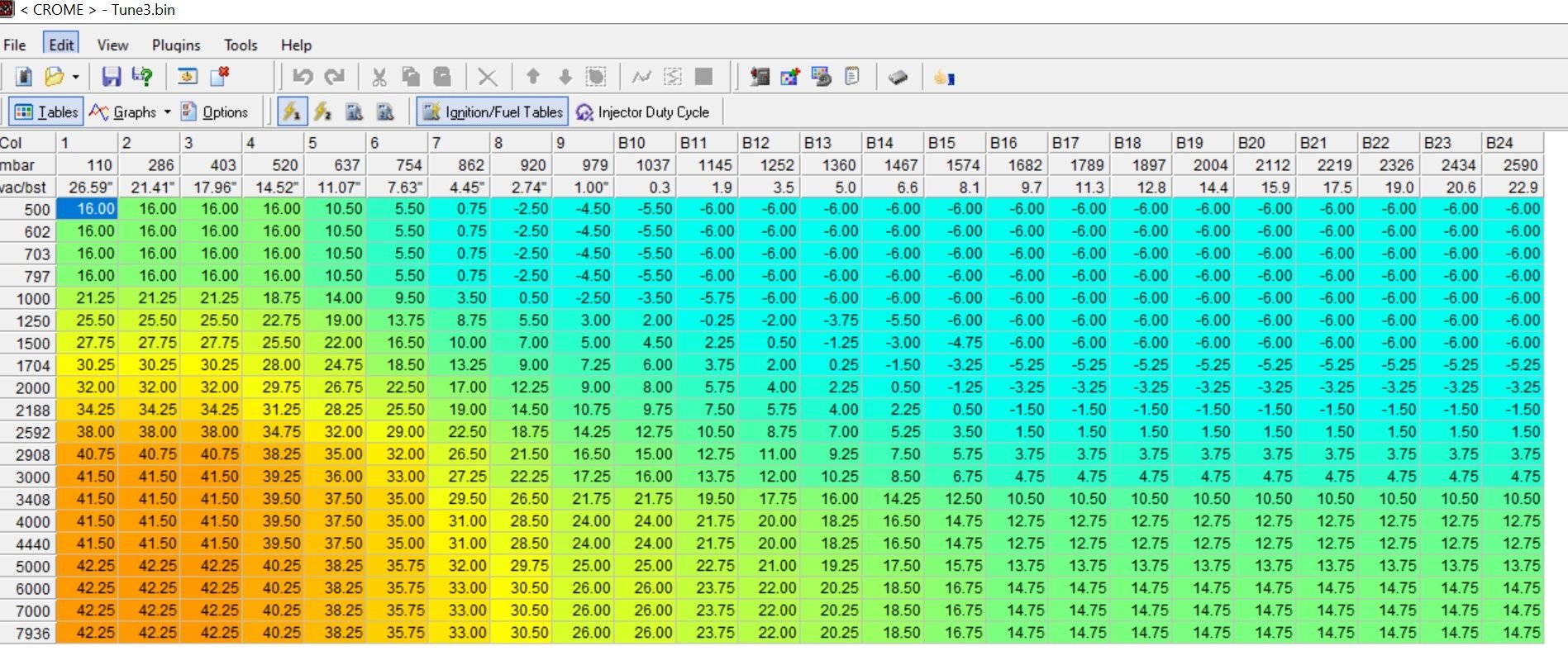
Task: Toggle the primary fuel table icon
Action: point(355,112)
